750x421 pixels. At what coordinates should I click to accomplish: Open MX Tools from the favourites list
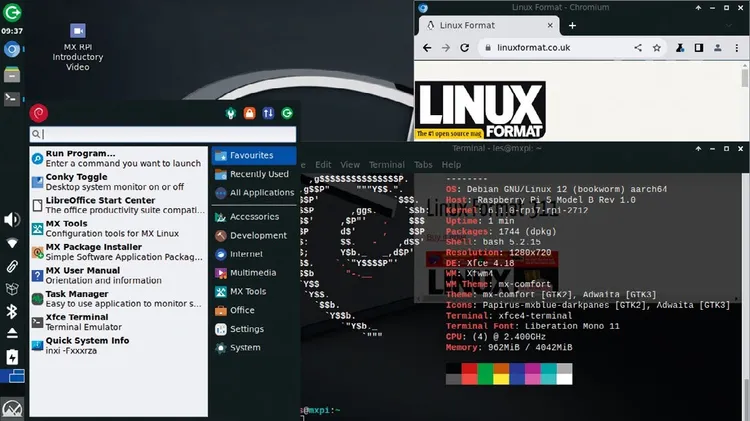click(x=119, y=229)
